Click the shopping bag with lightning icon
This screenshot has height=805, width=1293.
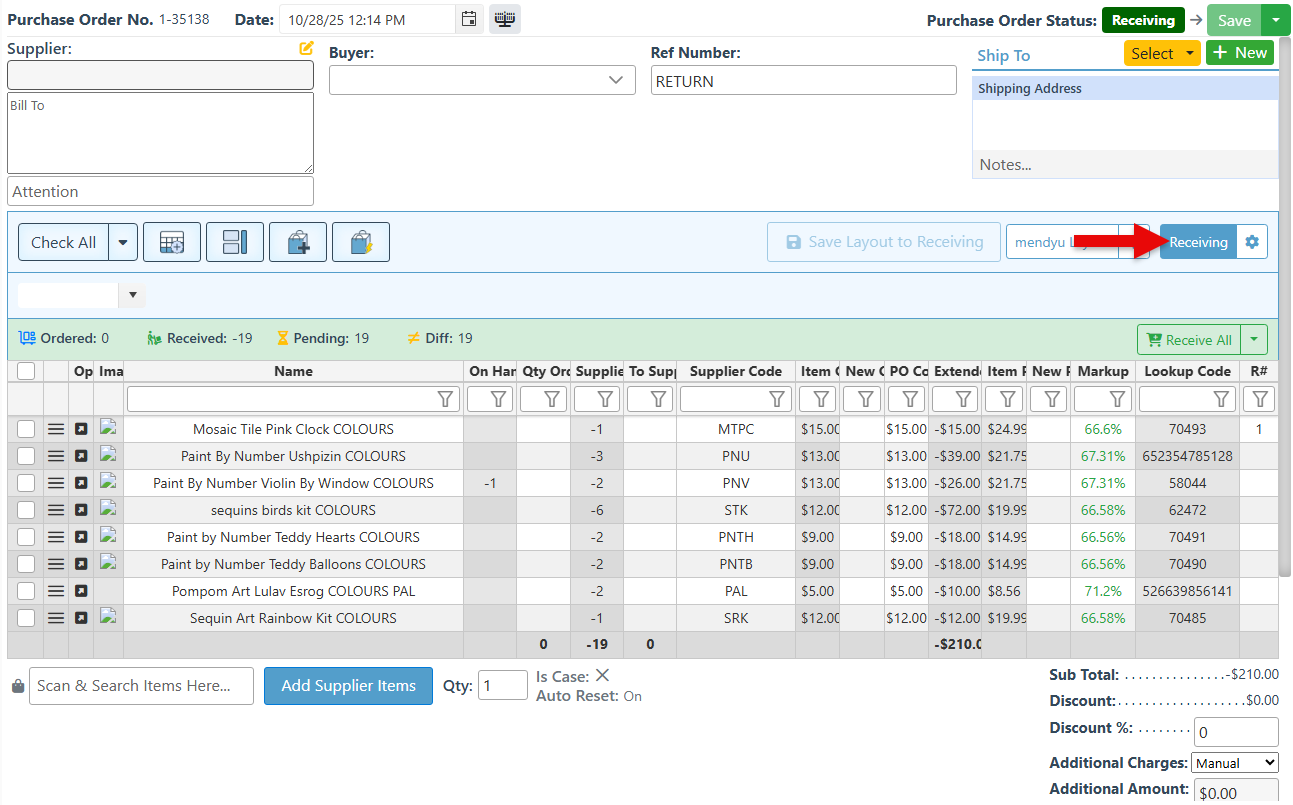tap(361, 242)
